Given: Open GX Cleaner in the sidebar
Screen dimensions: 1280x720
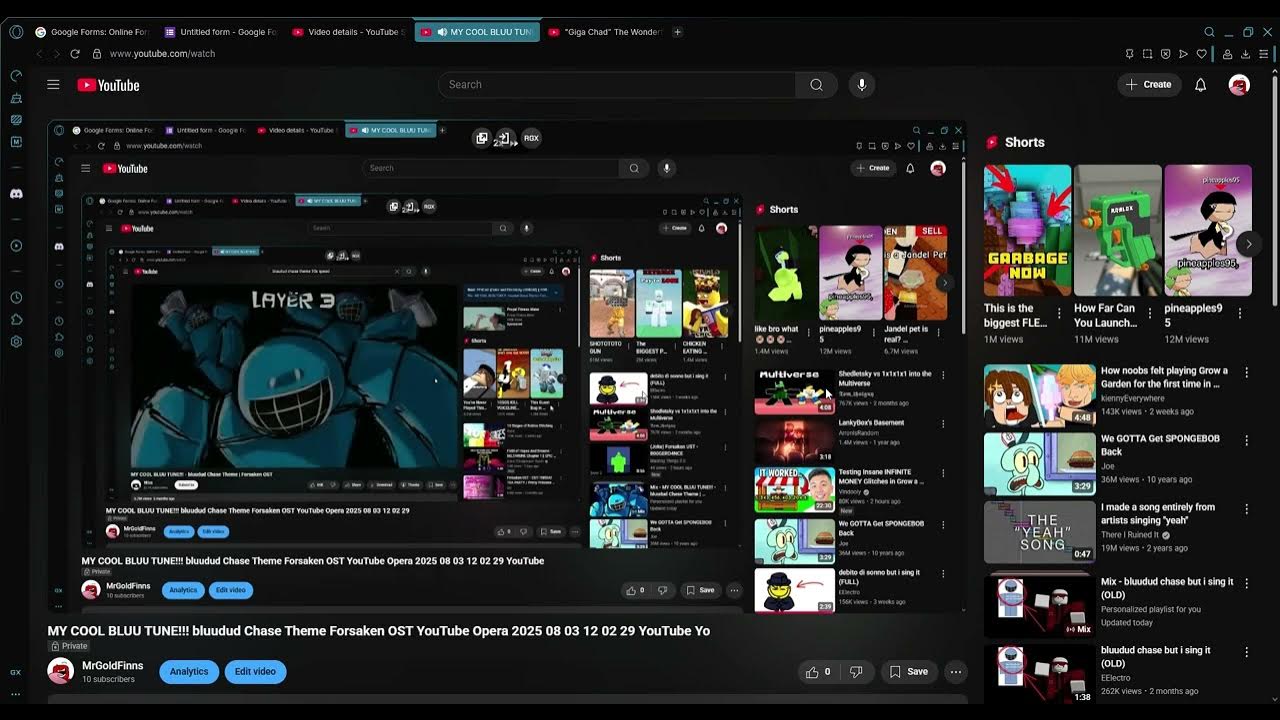Looking at the screenshot, I should click(x=16, y=98).
